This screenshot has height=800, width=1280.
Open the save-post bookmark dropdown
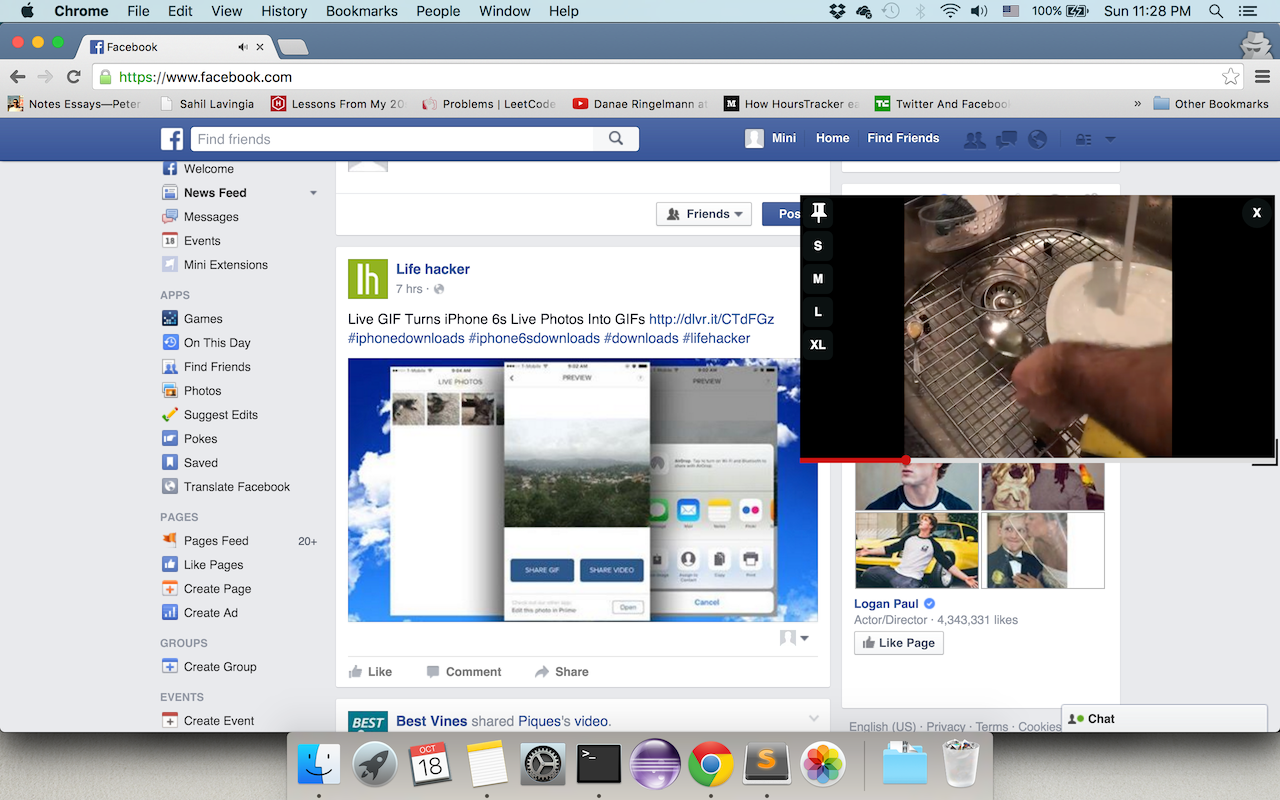coord(795,638)
